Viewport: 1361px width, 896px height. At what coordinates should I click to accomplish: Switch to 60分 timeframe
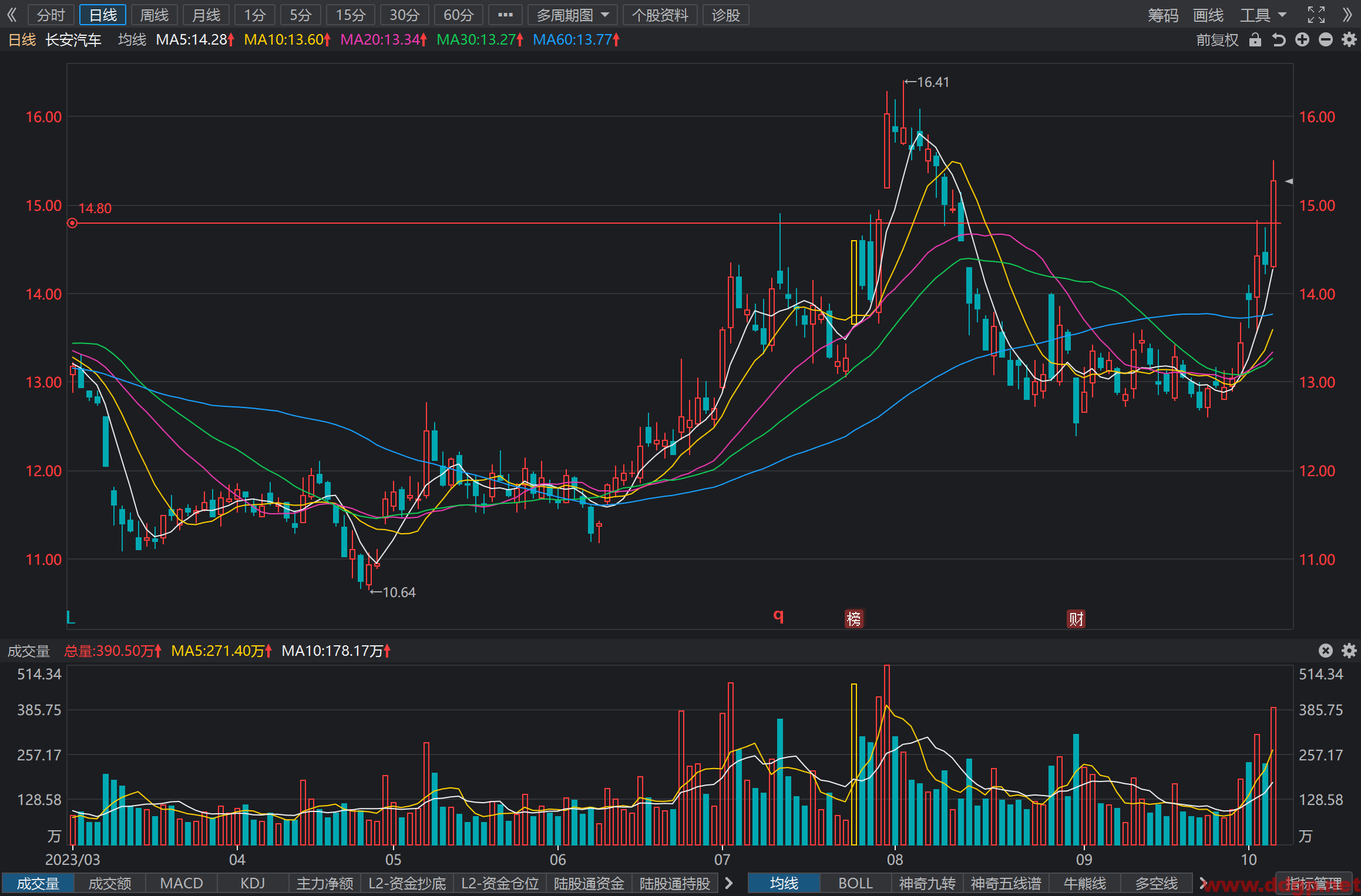pyautogui.click(x=458, y=15)
